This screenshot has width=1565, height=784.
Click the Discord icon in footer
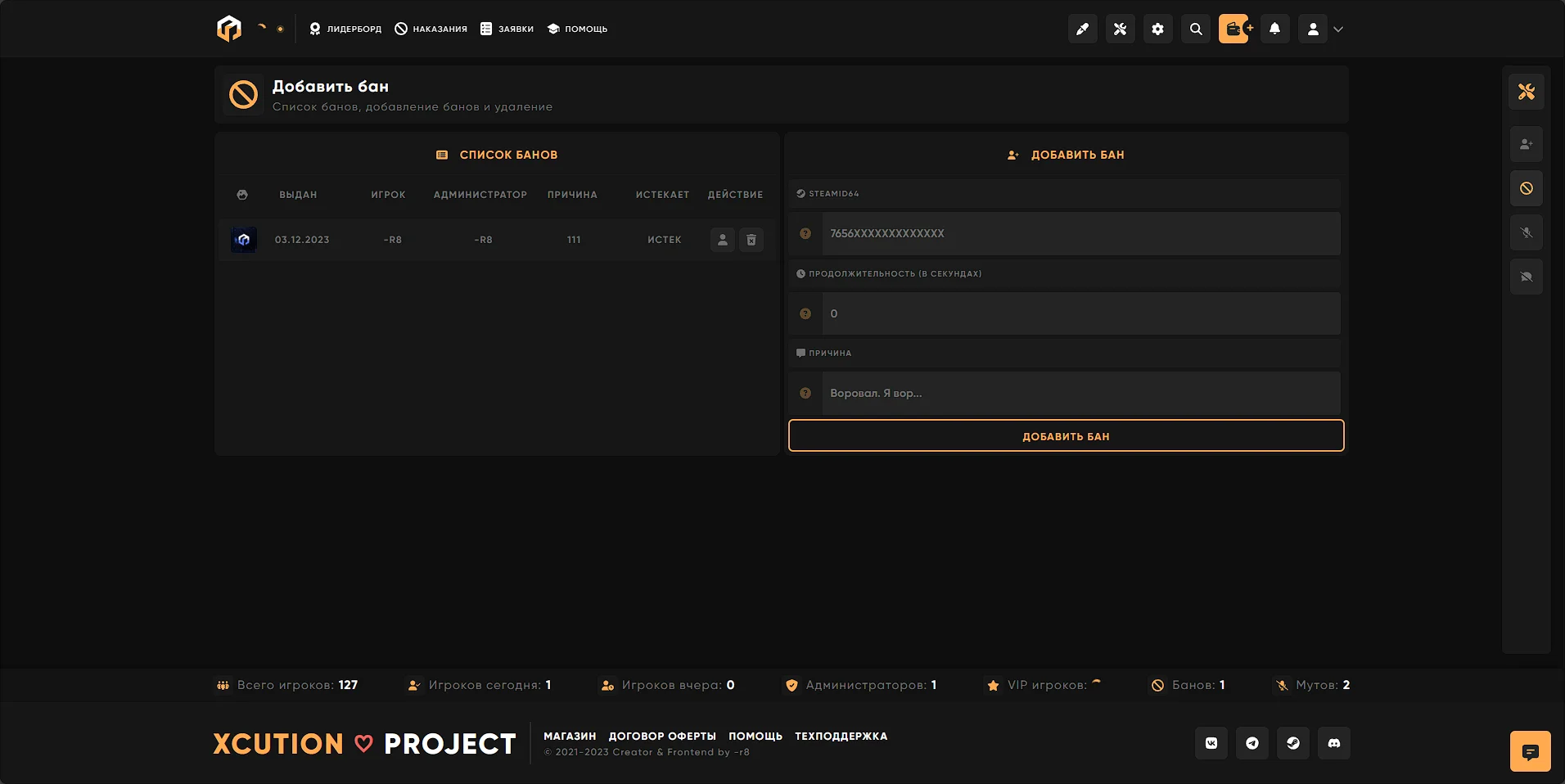coord(1333,743)
